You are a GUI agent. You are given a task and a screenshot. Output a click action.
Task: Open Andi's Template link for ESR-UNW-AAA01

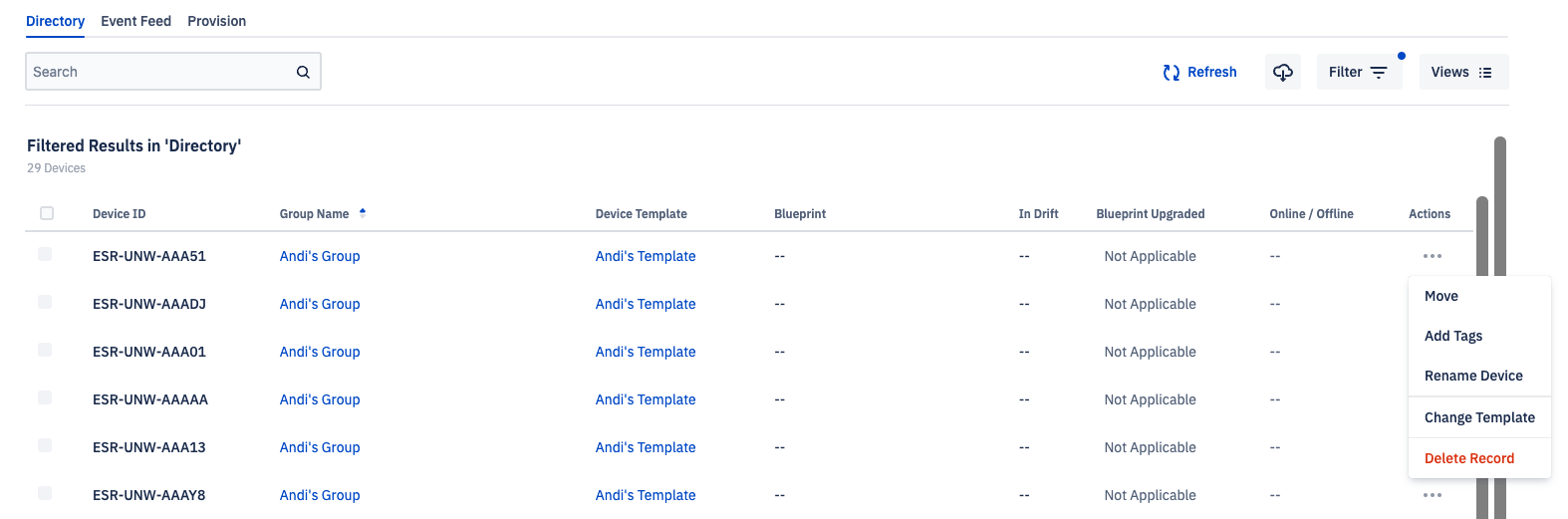coord(646,352)
